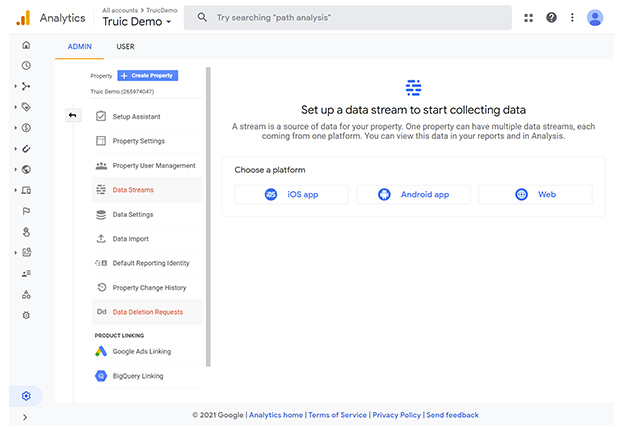
Task: Select the Demographics globe icon in sidebar
Action: [x=26, y=169]
